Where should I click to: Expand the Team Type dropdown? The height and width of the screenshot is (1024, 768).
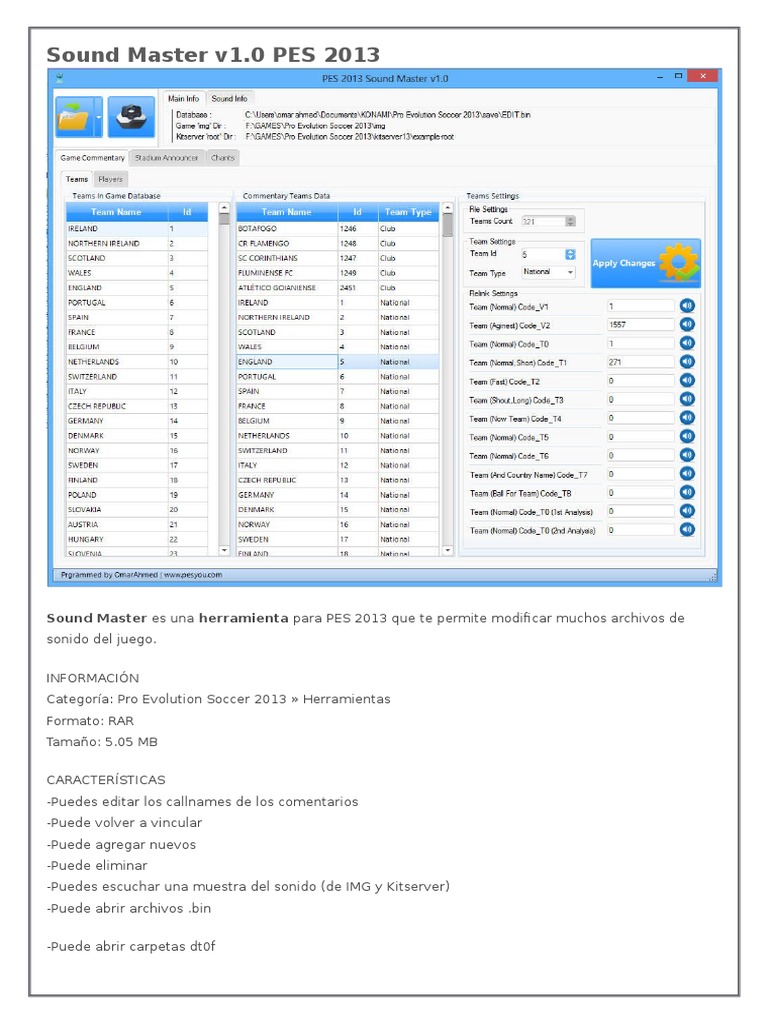pyautogui.click(x=570, y=272)
